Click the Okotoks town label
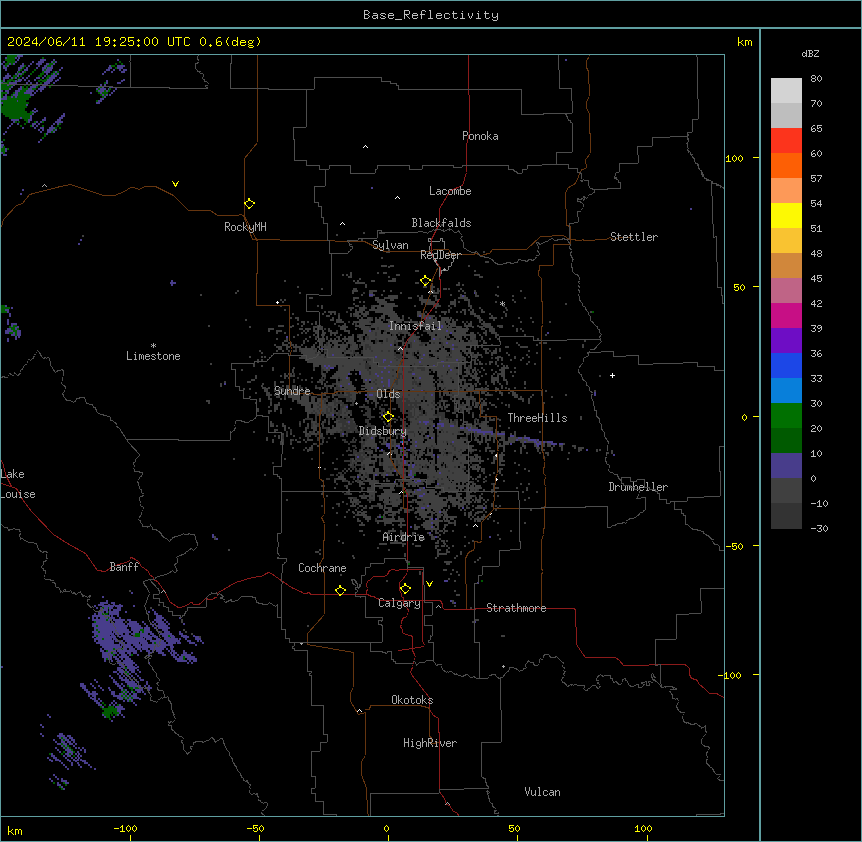Screen dimensions: 862x842 pyautogui.click(x=412, y=700)
